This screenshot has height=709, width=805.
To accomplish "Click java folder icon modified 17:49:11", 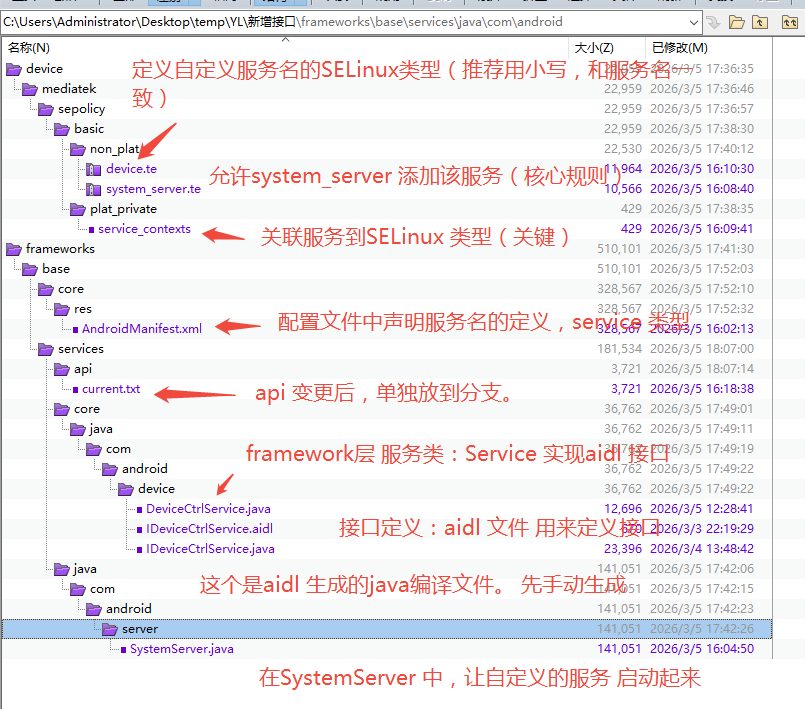I will (x=78, y=429).
